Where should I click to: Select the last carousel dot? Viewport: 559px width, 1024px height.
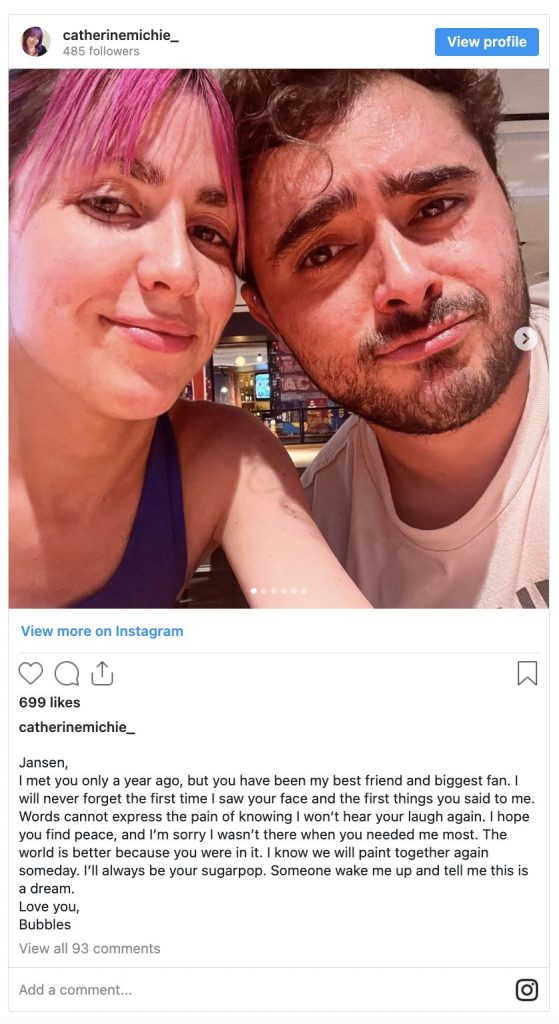pos(304,590)
